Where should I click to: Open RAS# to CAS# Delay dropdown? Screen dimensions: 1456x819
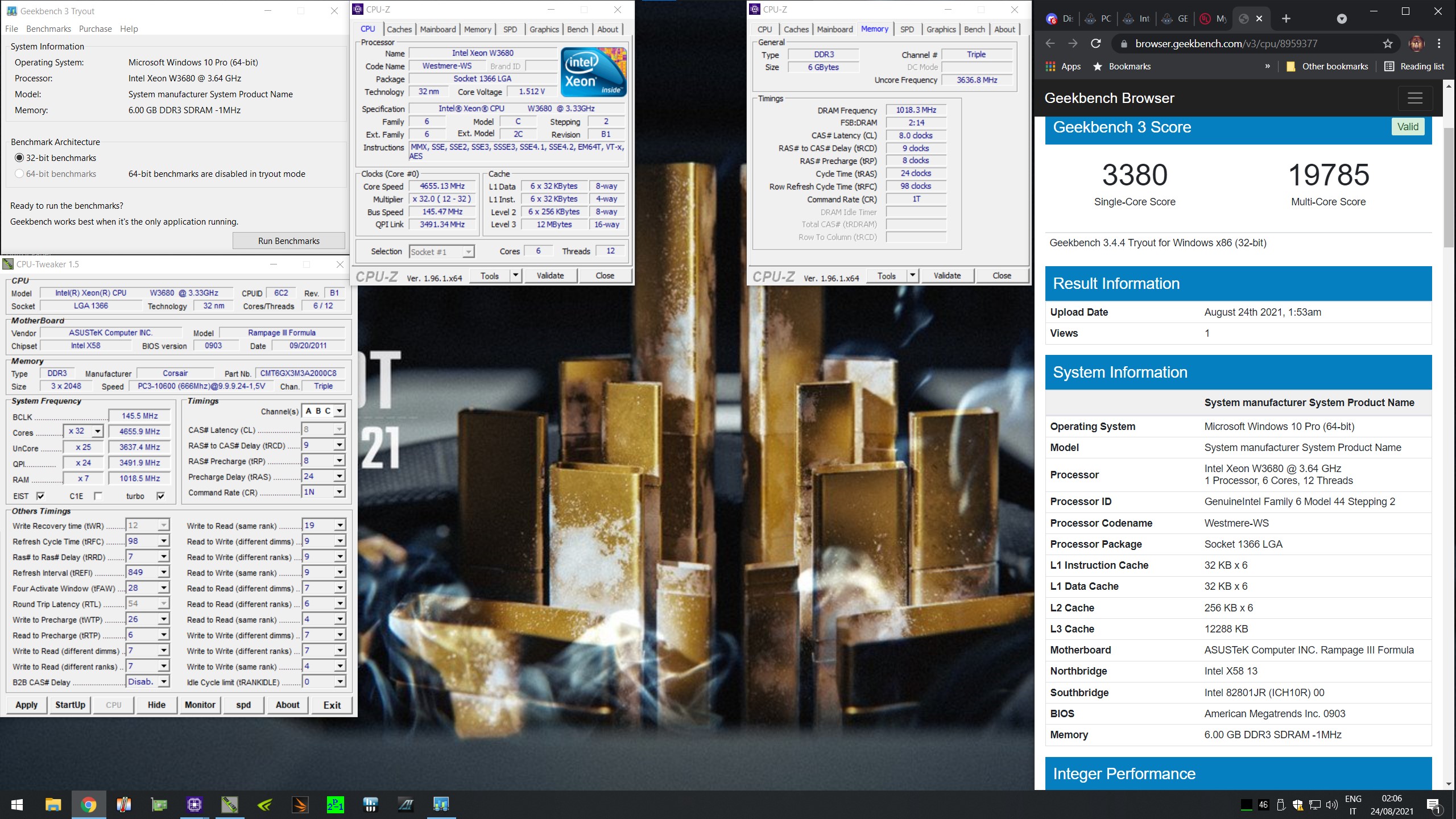tap(340, 445)
